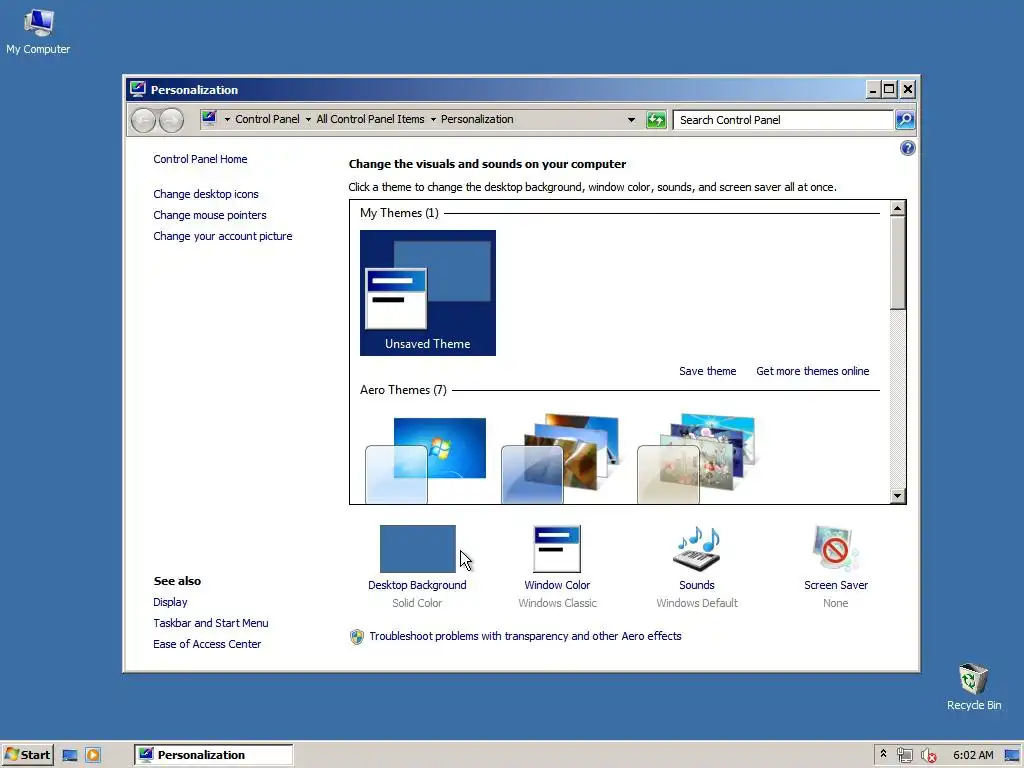Select the Personalization taskbar button
The width and height of the screenshot is (1024, 768).
tap(214, 755)
